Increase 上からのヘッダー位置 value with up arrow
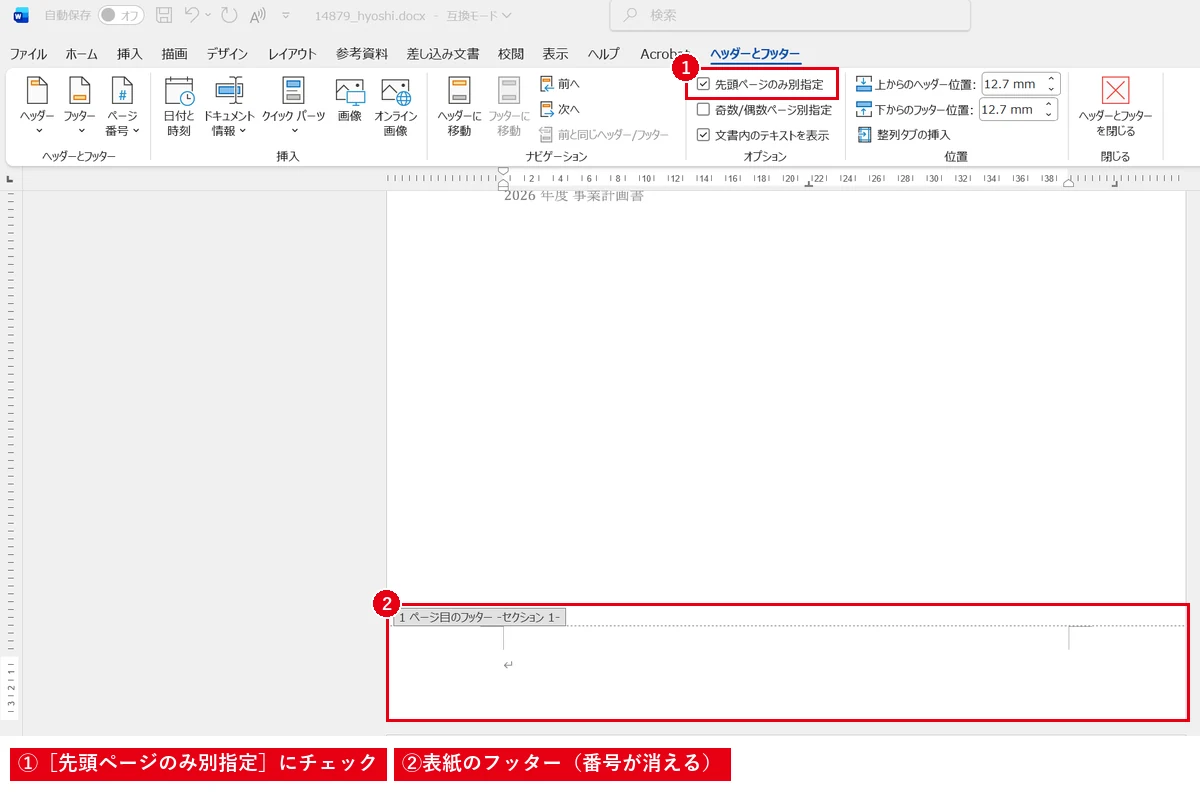The image size is (1200, 792). click(1049, 80)
